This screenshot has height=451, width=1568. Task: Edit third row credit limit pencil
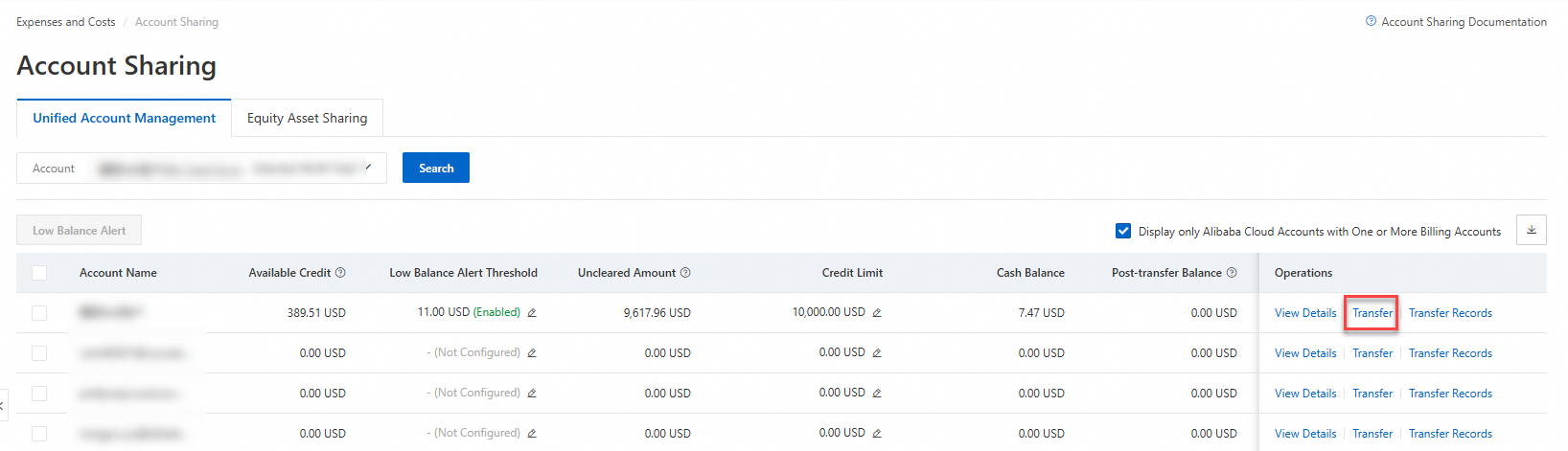click(x=877, y=394)
